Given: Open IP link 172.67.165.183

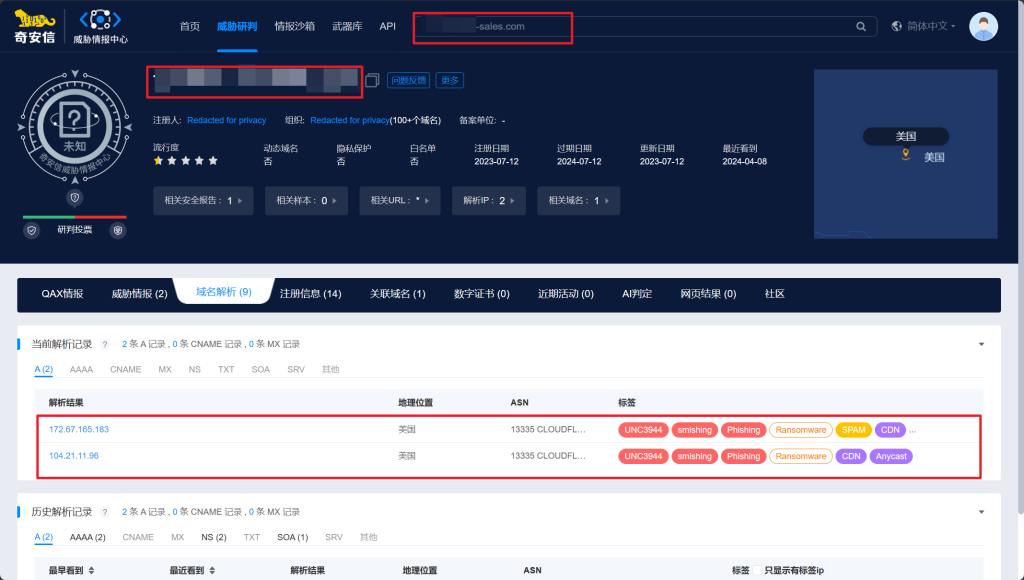Looking at the screenshot, I should [x=79, y=429].
